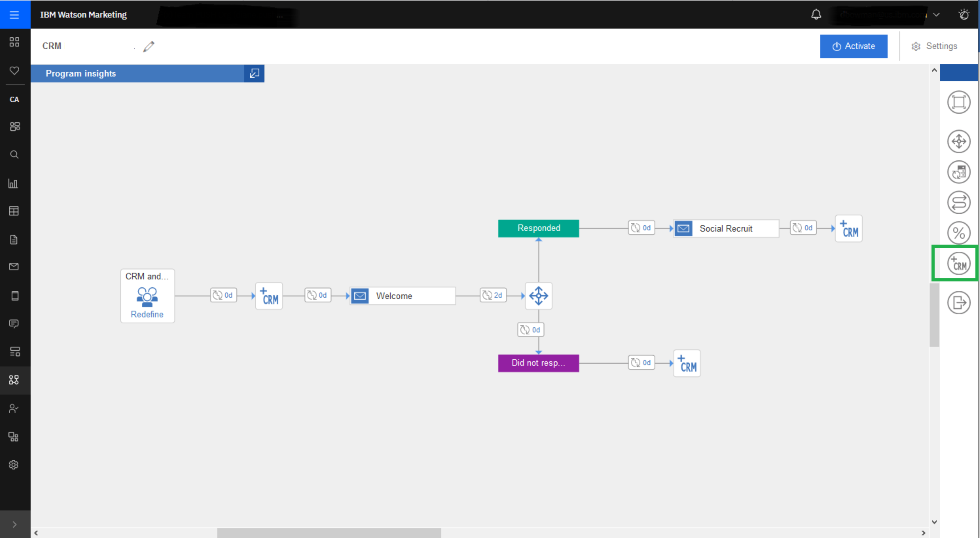This screenshot has width=980, height=538.
Task: Click the horizontal scrollbar thumb
Action: [x=329, y=533]
